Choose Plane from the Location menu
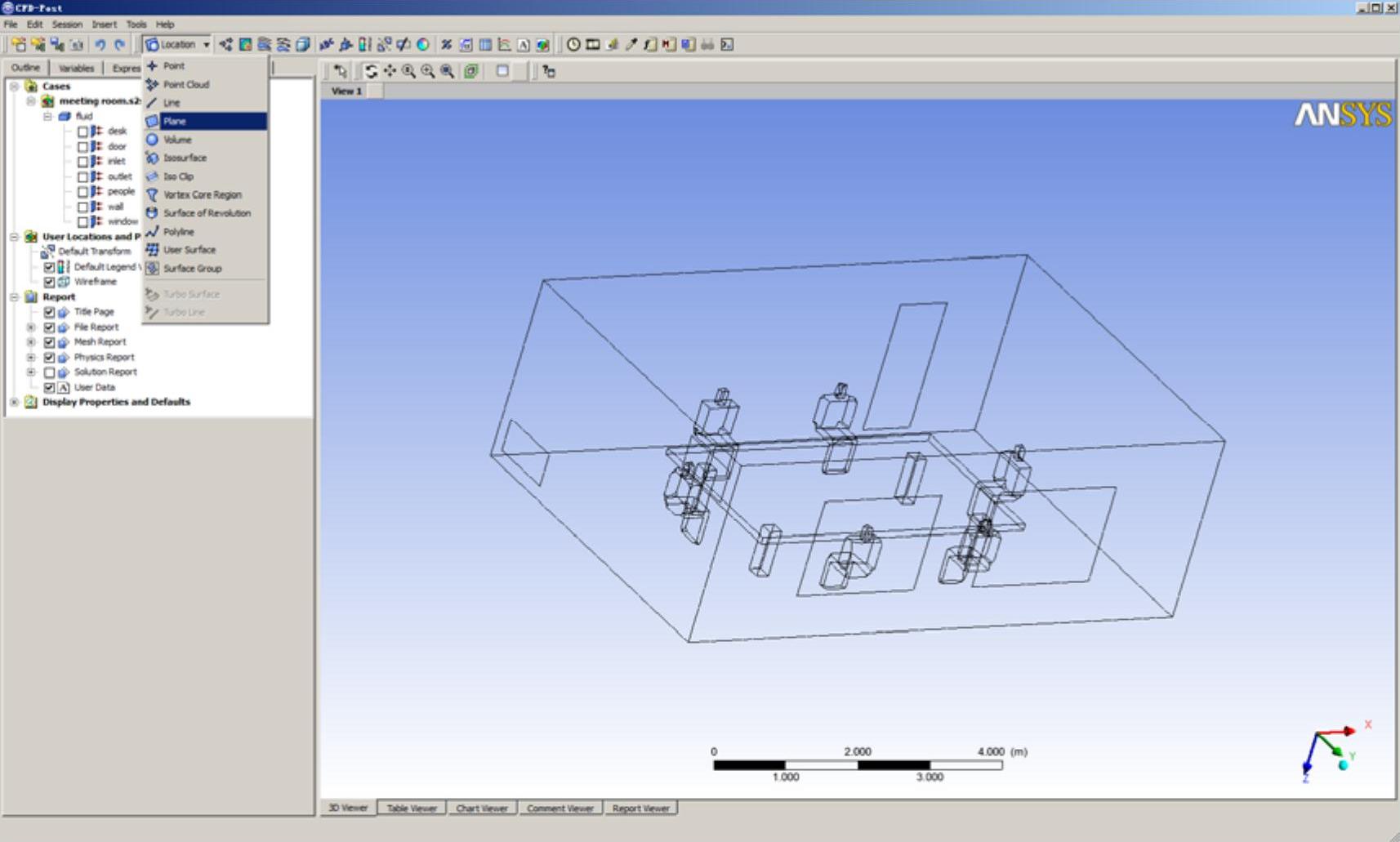Viewport: 1400px width, 842px height. (175, 121)
